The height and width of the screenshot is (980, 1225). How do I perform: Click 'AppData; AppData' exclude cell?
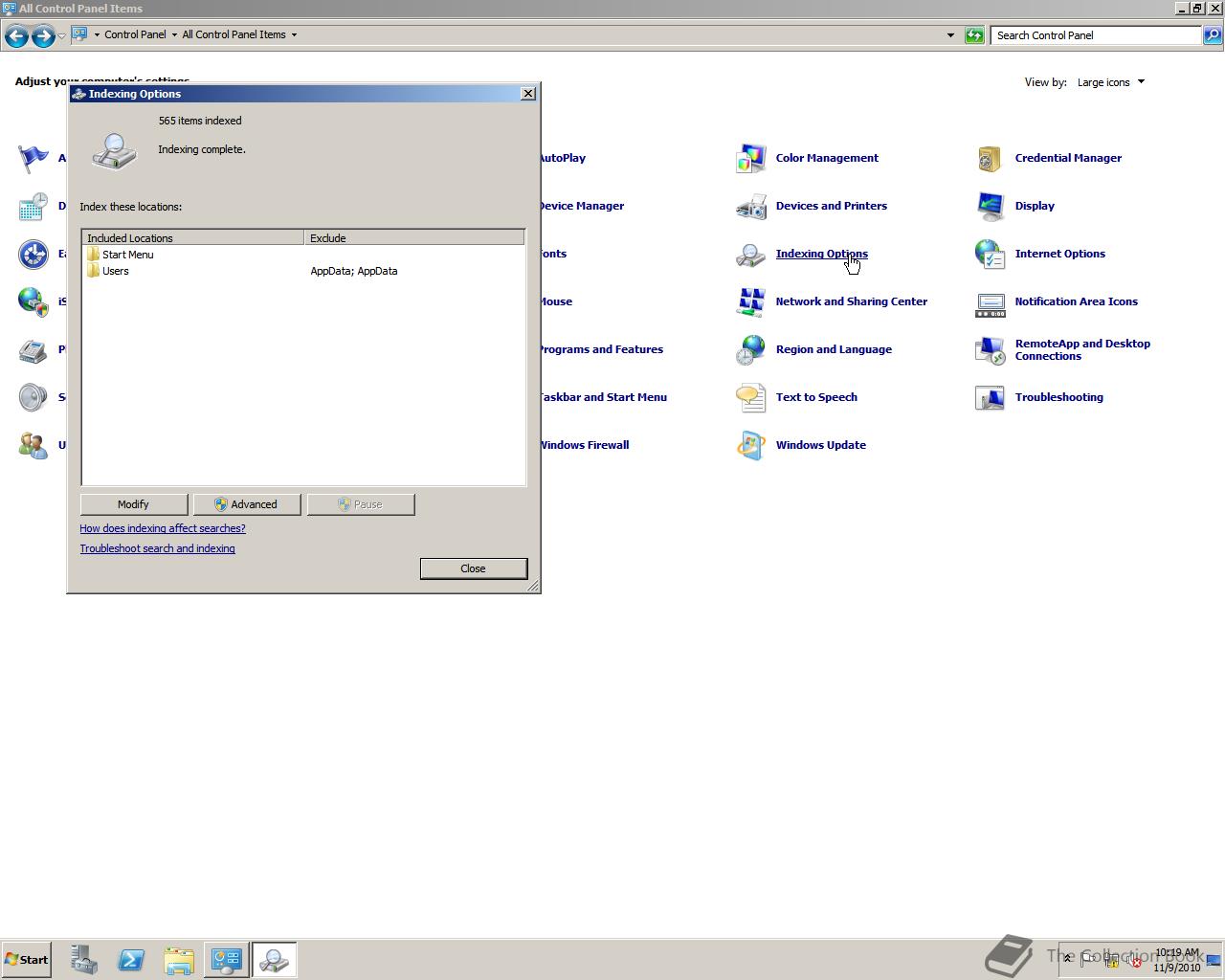pyautogui.click(x=354, y=271)
